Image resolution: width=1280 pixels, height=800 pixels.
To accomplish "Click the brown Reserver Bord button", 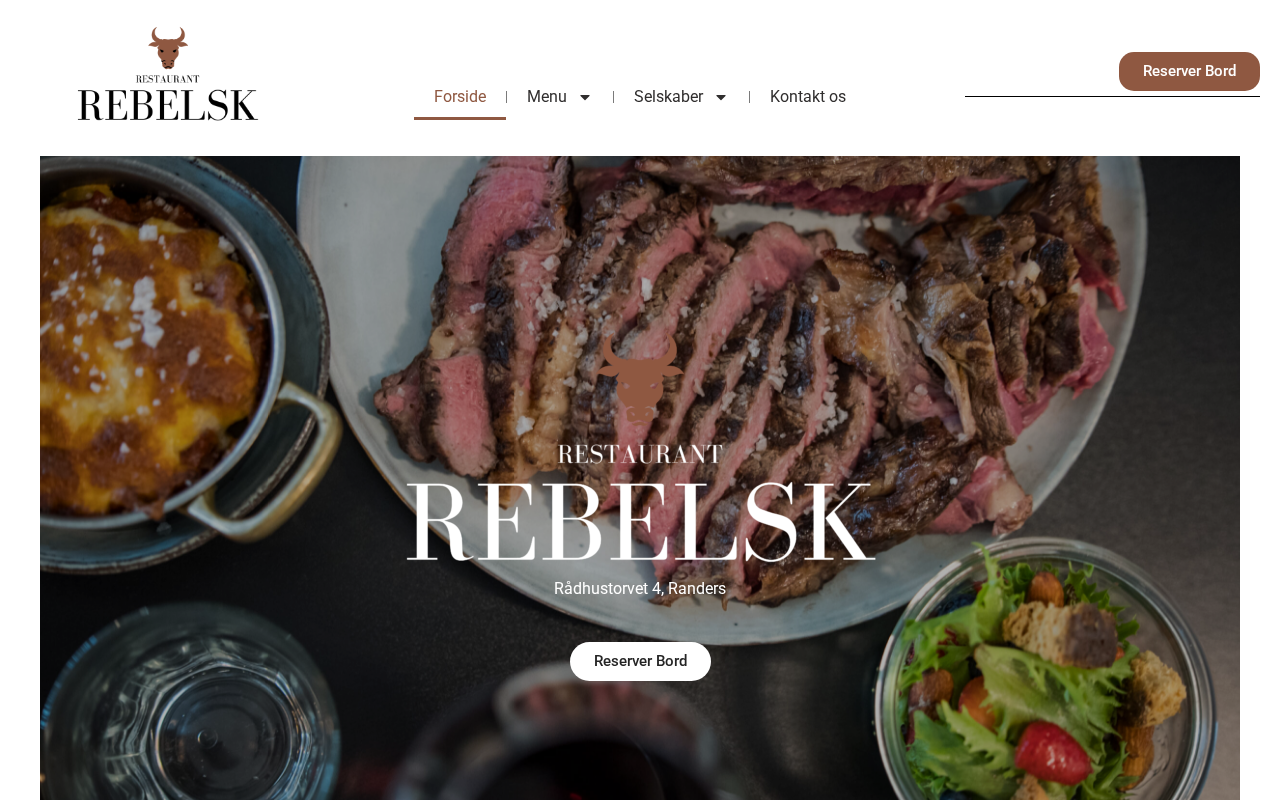I will (x=1189, y=71).
